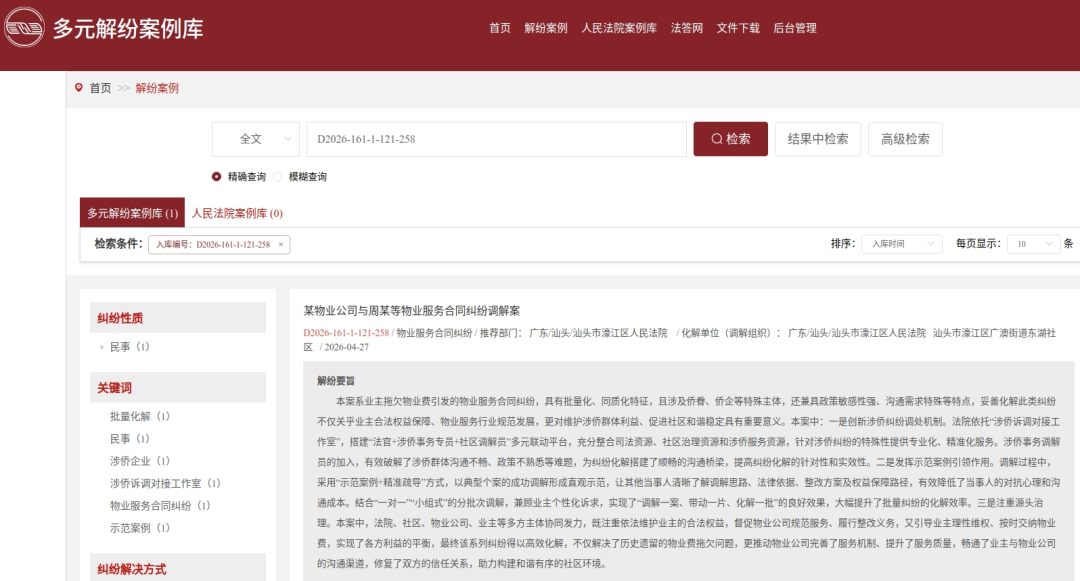Filter by keyword 涉侨企业 (1)
This screenshot has height=581, width=1080.
pyautogui.click(x=140, y=461)
